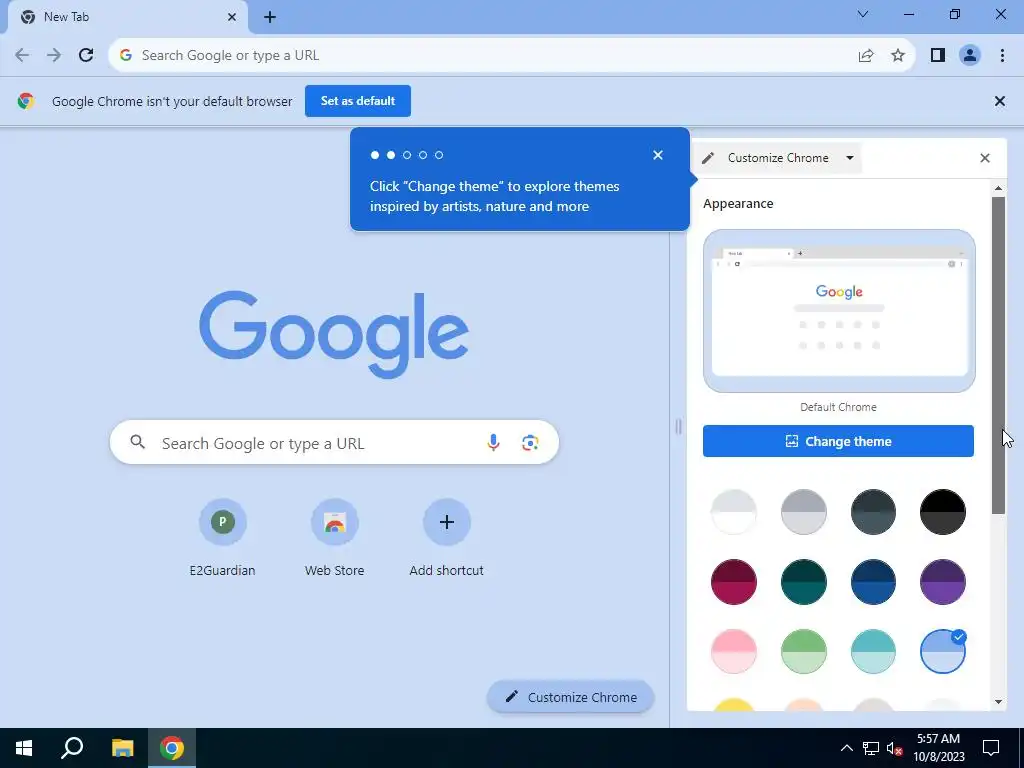
Task: Click the Change theme button
Action: [838, 441]
